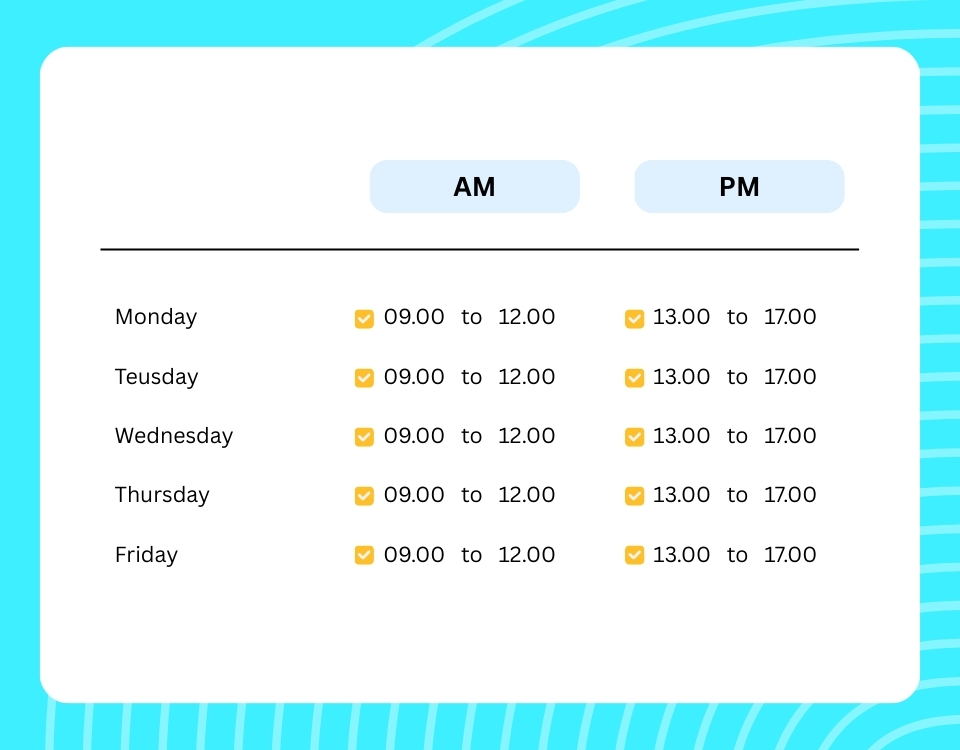Select the Thursday day label
Viewport: 960px width, 750px height.
pyautogui.click(x=162, y=495)
